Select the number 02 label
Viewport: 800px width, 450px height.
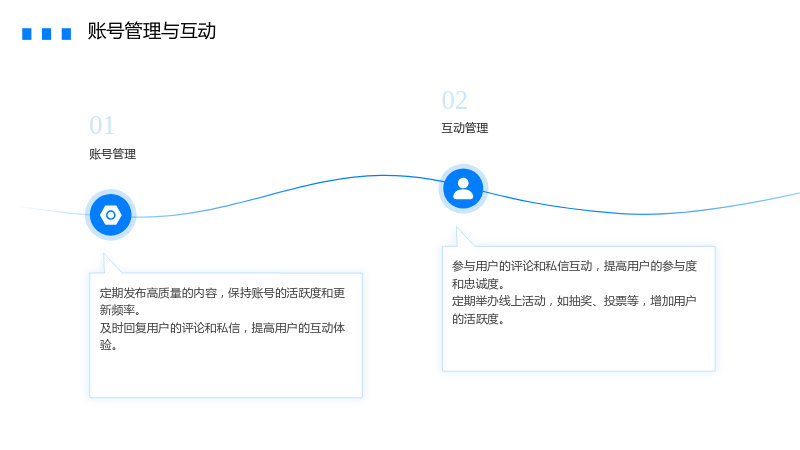(x=454, y=100)
